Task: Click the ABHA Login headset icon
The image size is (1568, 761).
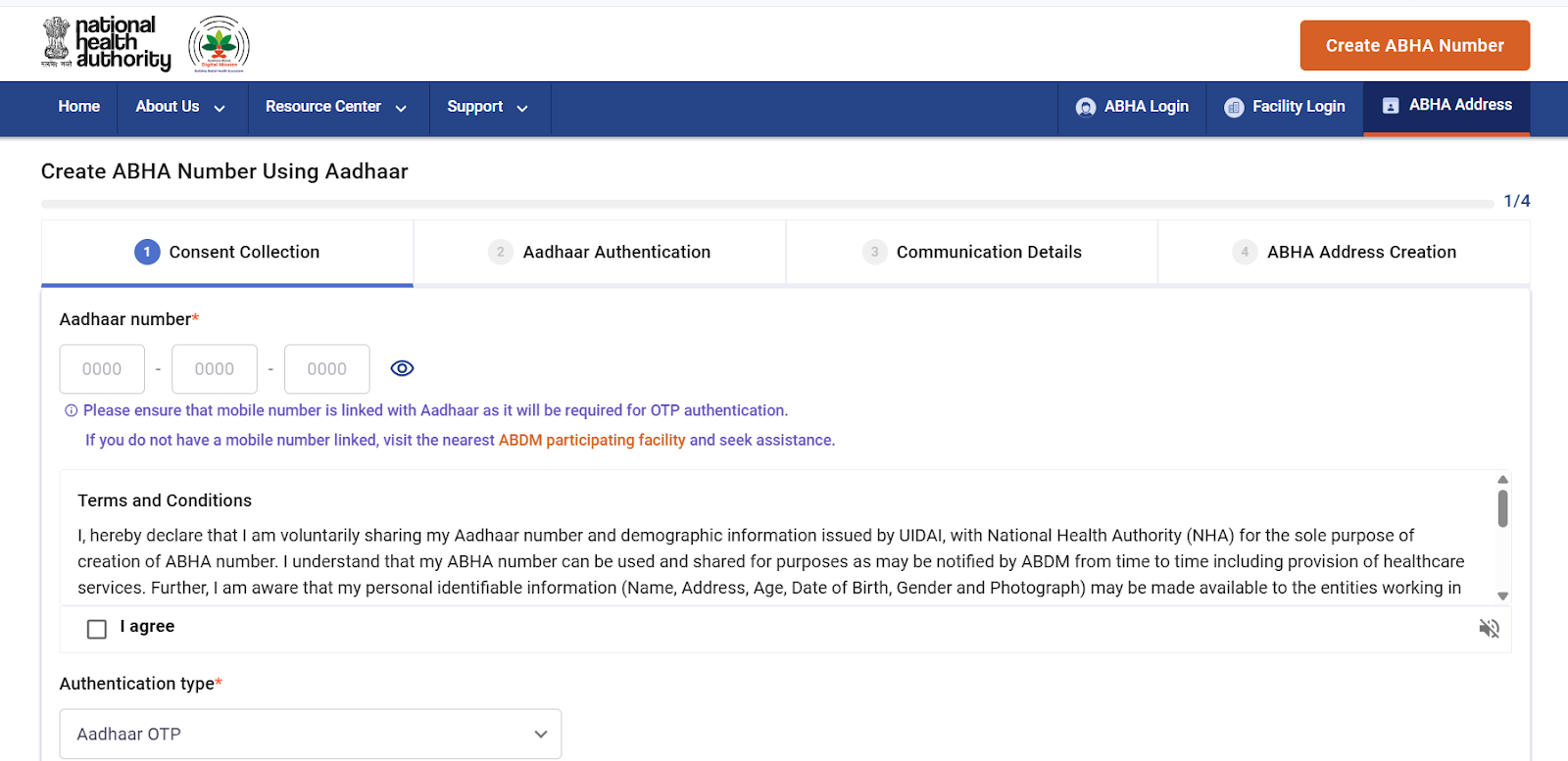Action: tap(1086, 107)
